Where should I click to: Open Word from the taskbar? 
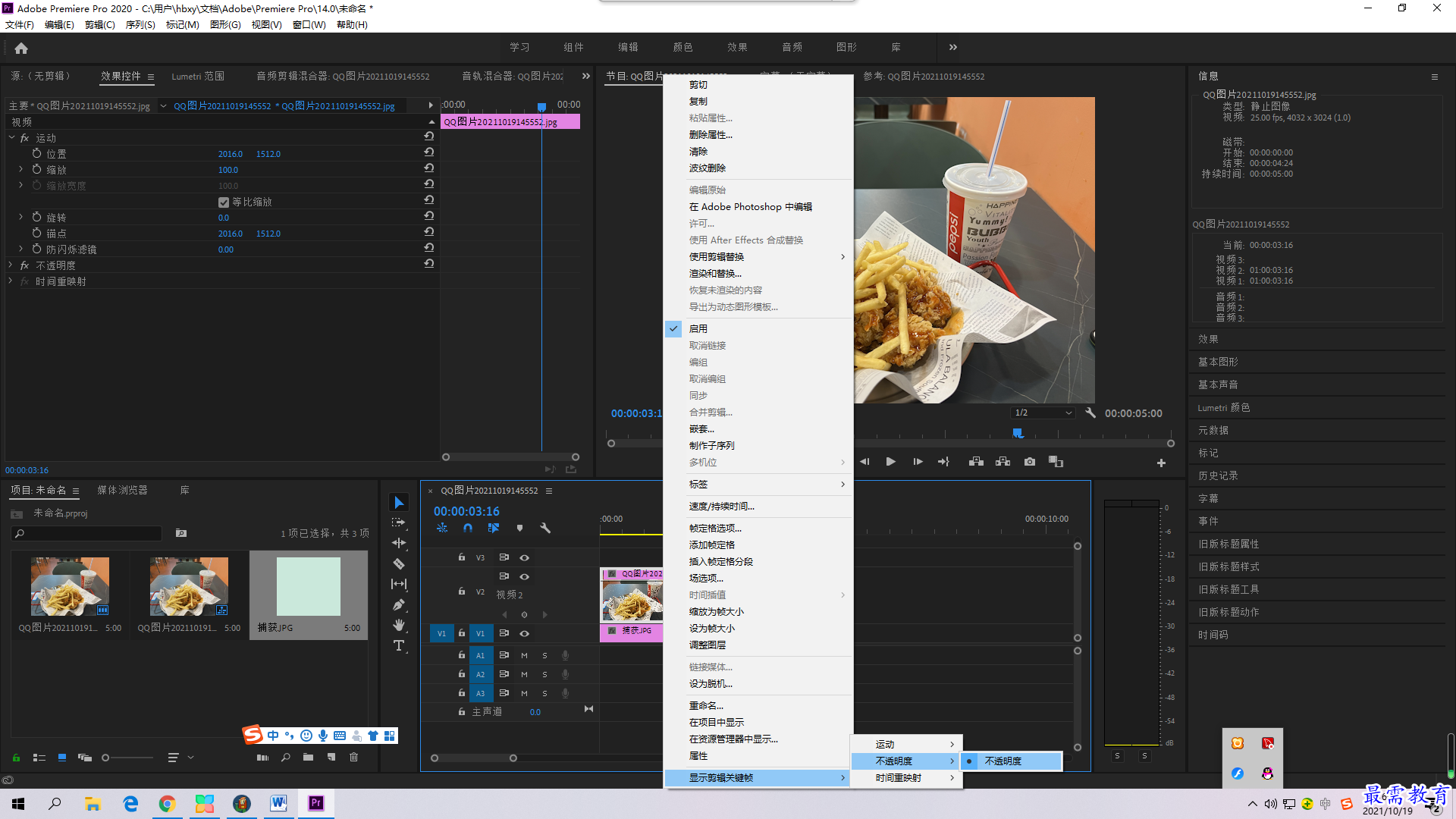(278, 803)
